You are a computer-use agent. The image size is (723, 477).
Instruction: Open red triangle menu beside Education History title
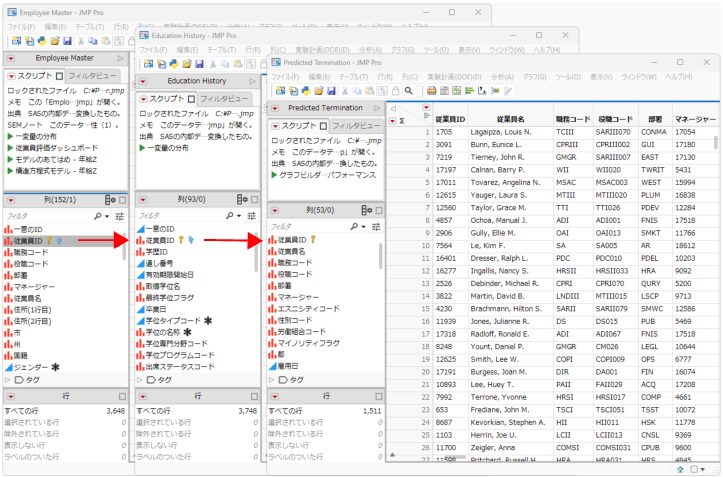143,82
